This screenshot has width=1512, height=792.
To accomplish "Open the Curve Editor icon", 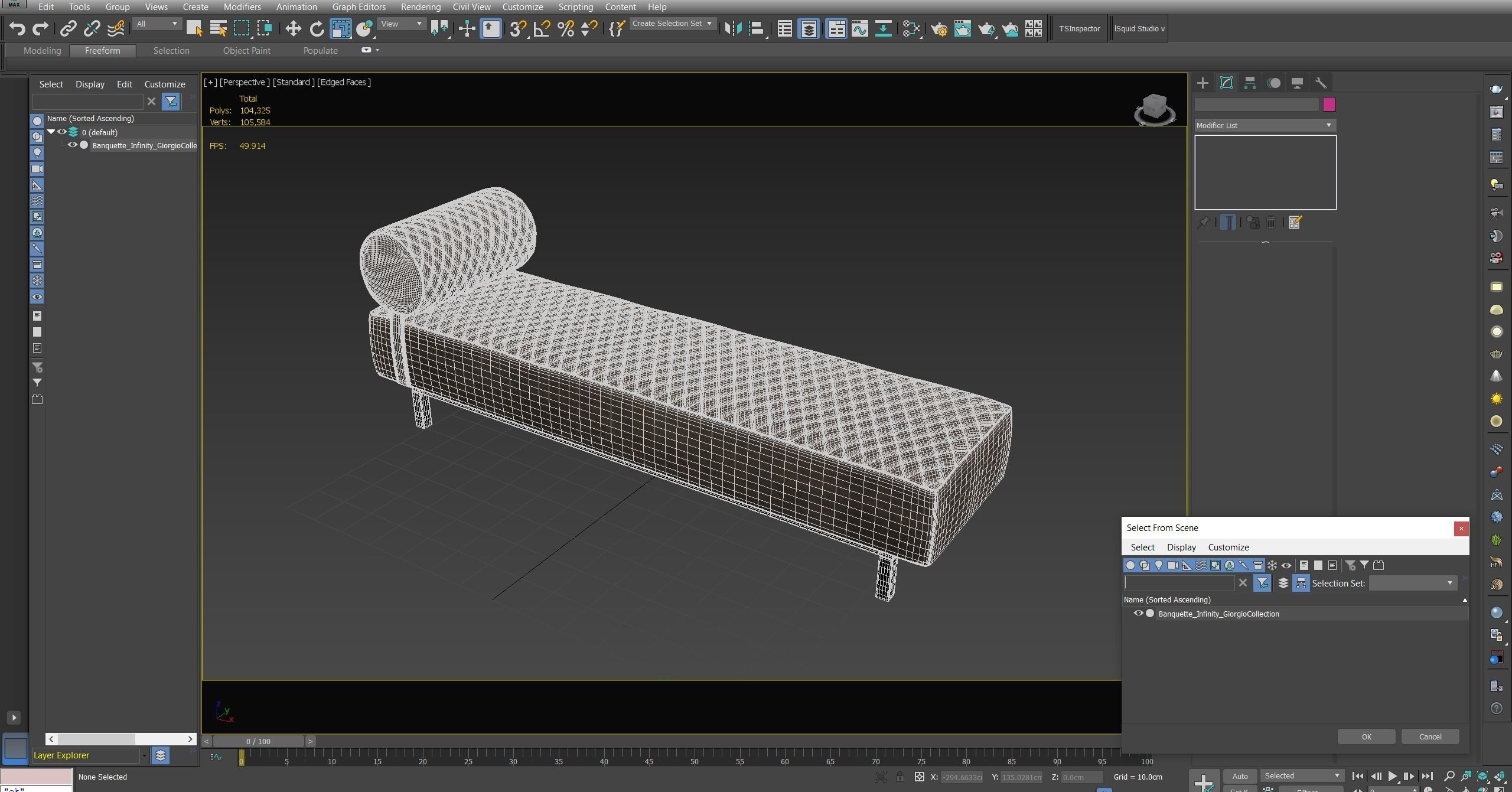I will 859,28.
